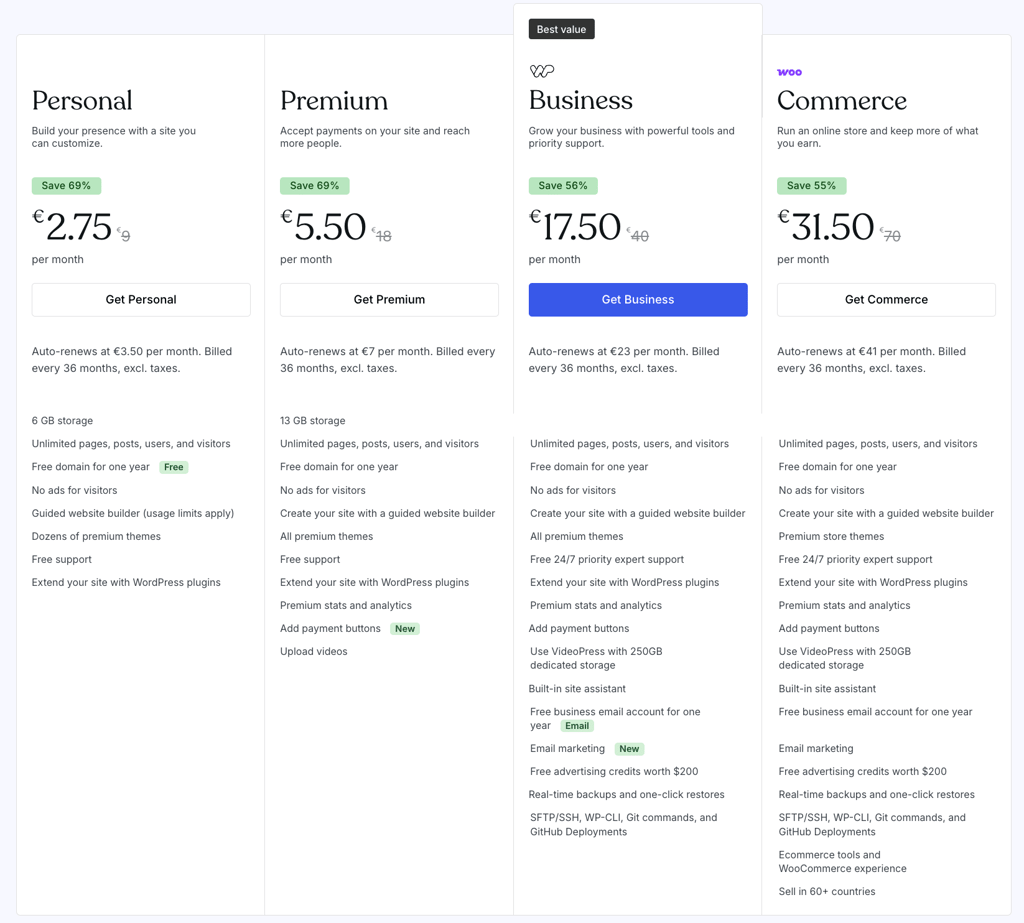Choose the Get Commerce button
1024x923 pixels.
(x=886, y=300)
